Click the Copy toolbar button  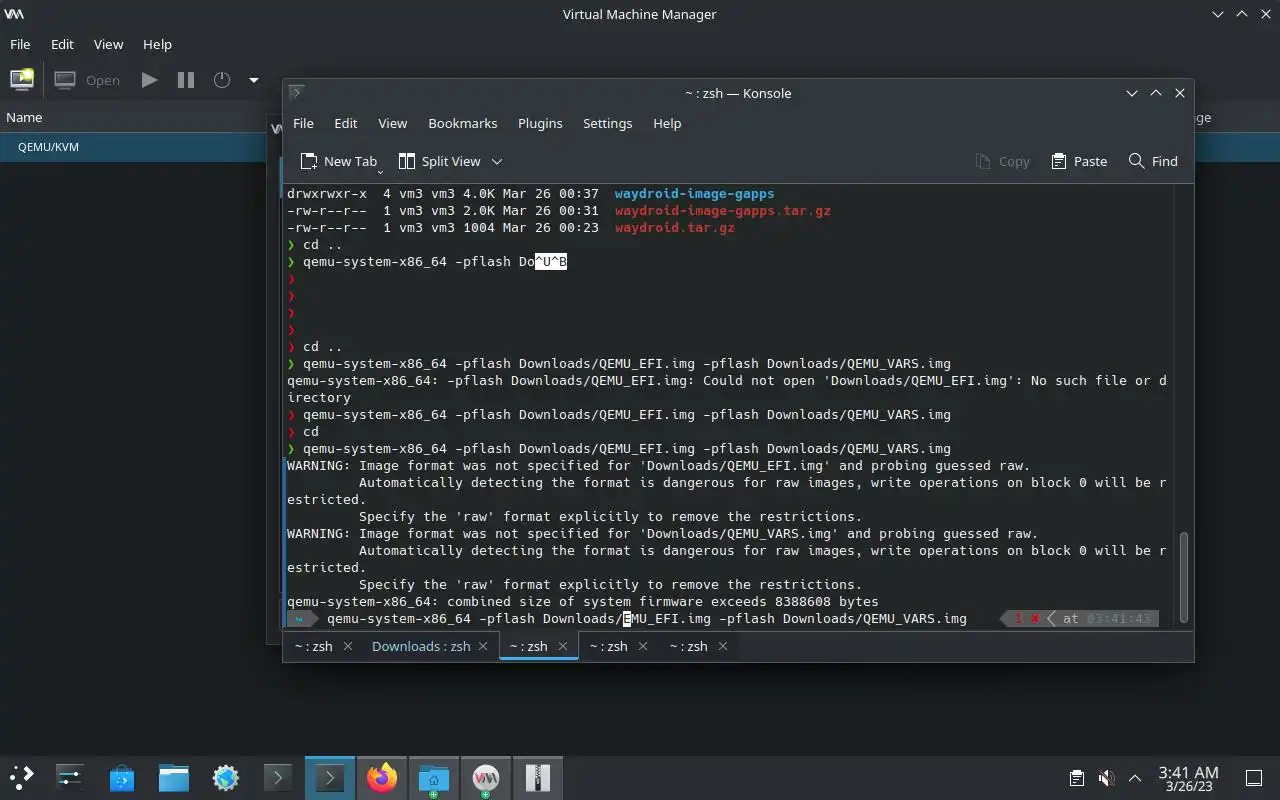pos(1002,161)
